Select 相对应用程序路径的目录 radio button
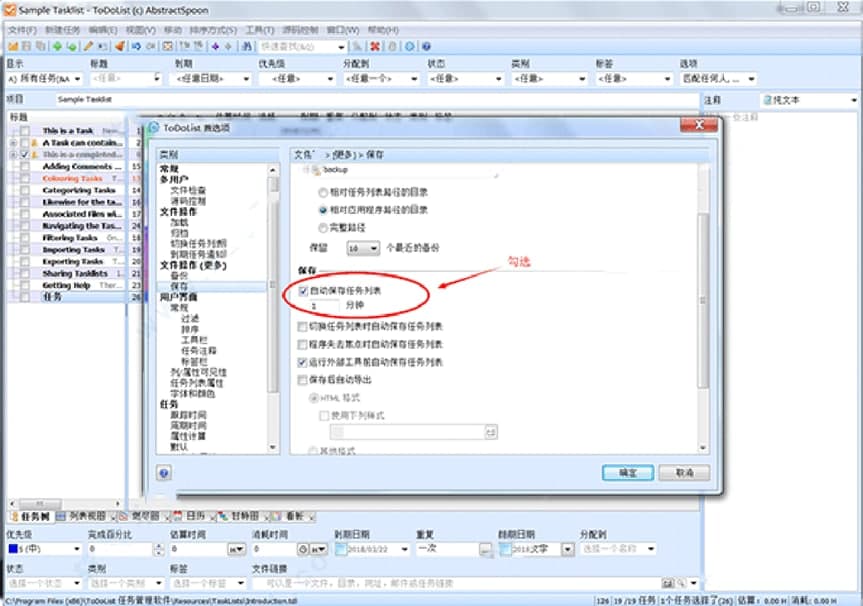863x606 pixels. [x=323, y=210]
